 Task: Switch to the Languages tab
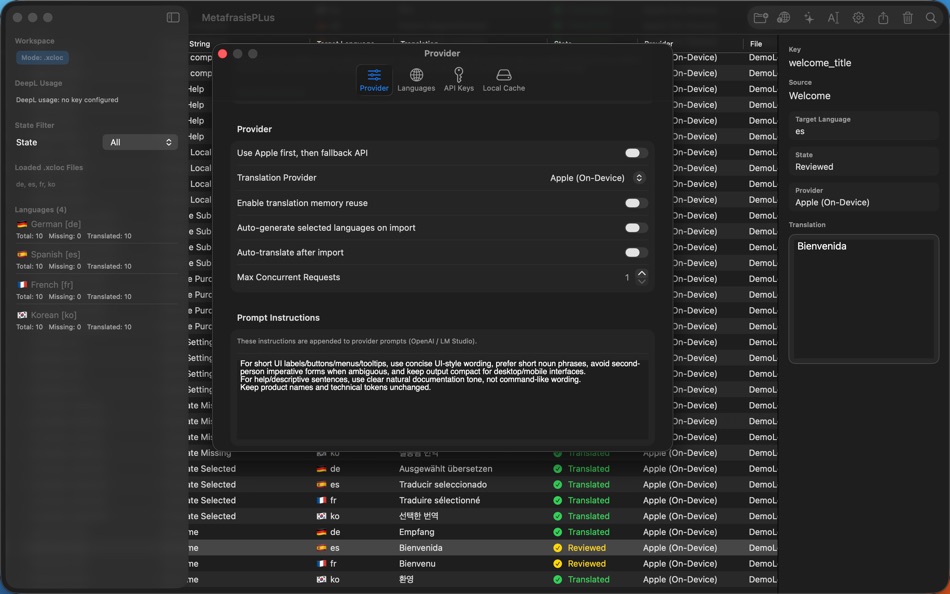pos(416,79)
